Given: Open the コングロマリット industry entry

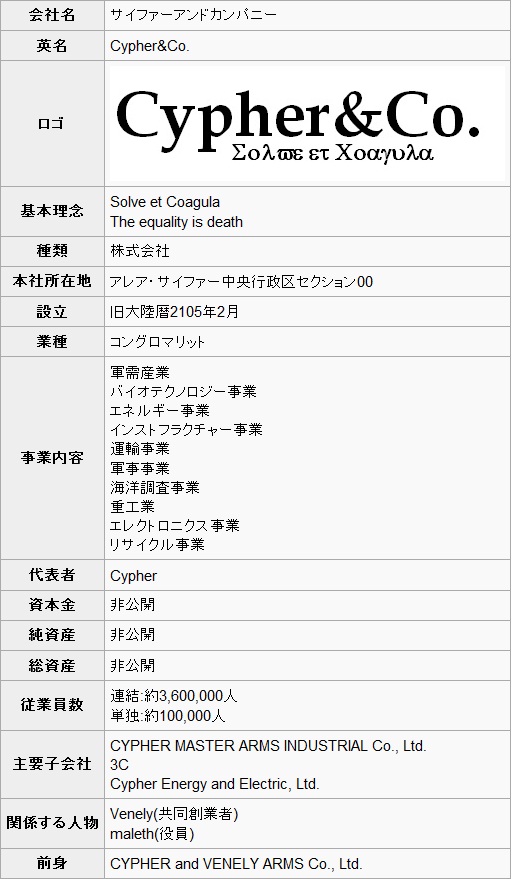Looking at the screenshot, I should [158, 342].
